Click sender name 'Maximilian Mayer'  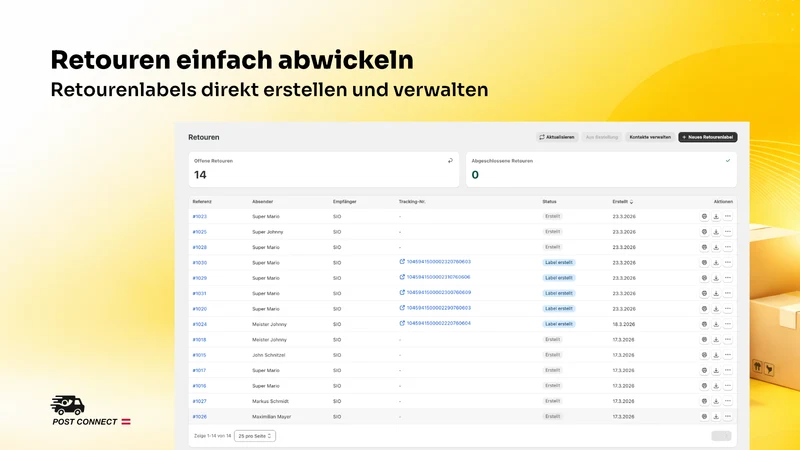click(x=271, y=416)
